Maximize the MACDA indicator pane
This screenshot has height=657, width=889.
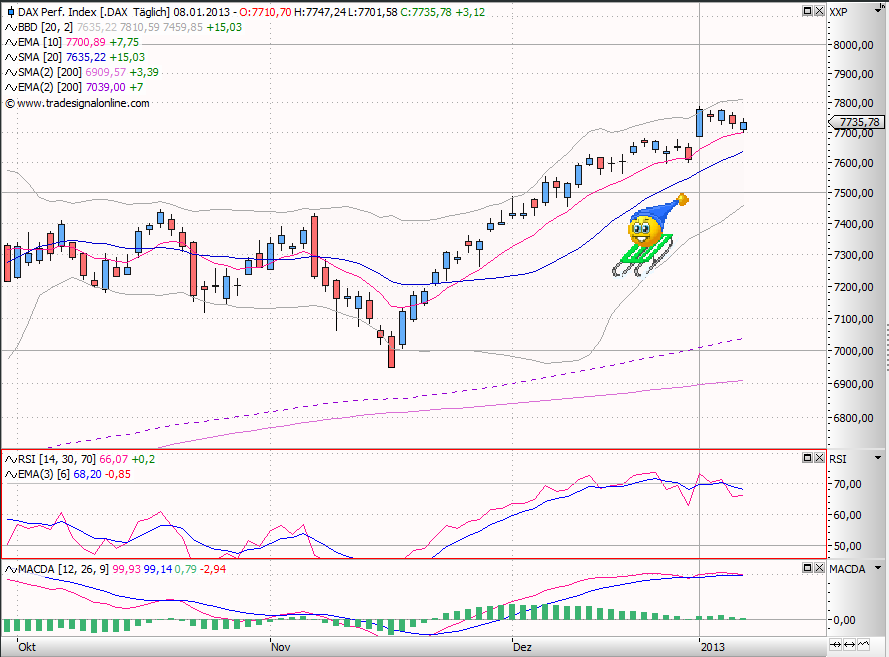tap(806, 568)
